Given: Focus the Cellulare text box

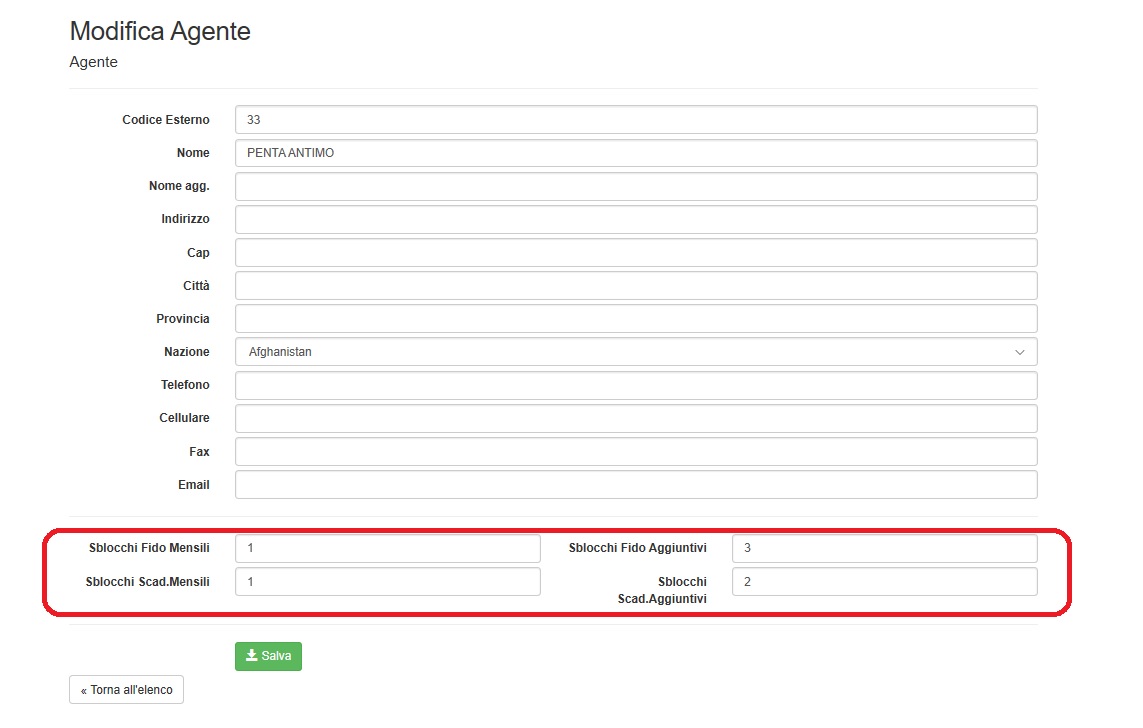Looking at the screenshot, I should coord(635,418).
